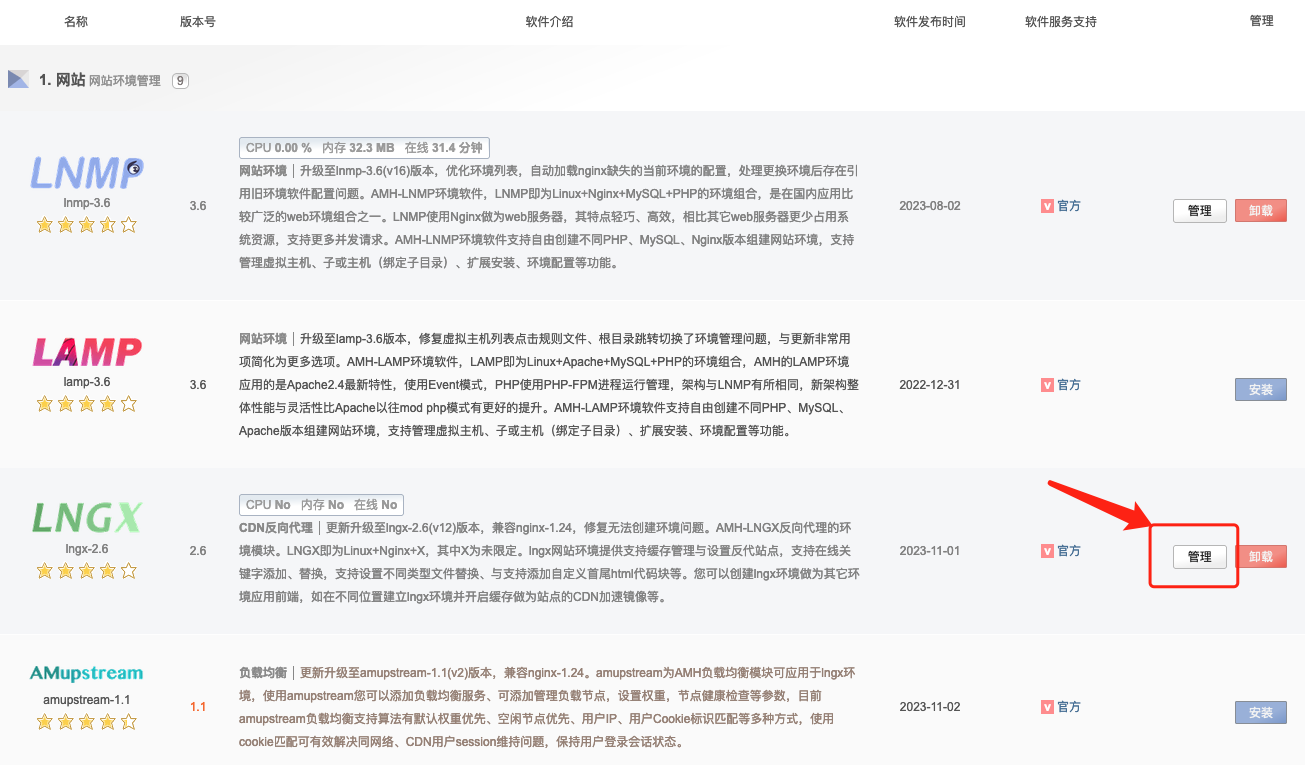
Task: Install amupstream-1.1 with its 安装 button
Action: pyautogui.click(x=1261, y=712)
